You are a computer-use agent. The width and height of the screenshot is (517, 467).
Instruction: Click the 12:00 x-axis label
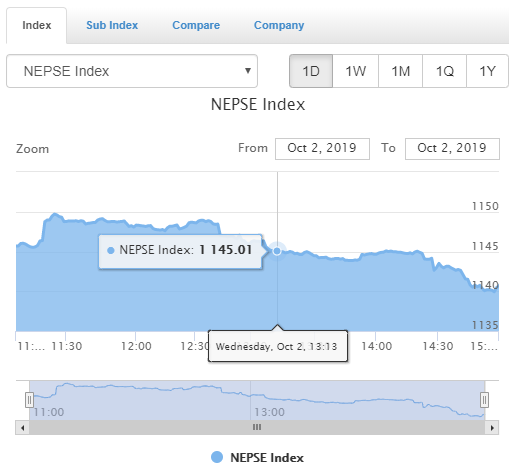(136, 346)
